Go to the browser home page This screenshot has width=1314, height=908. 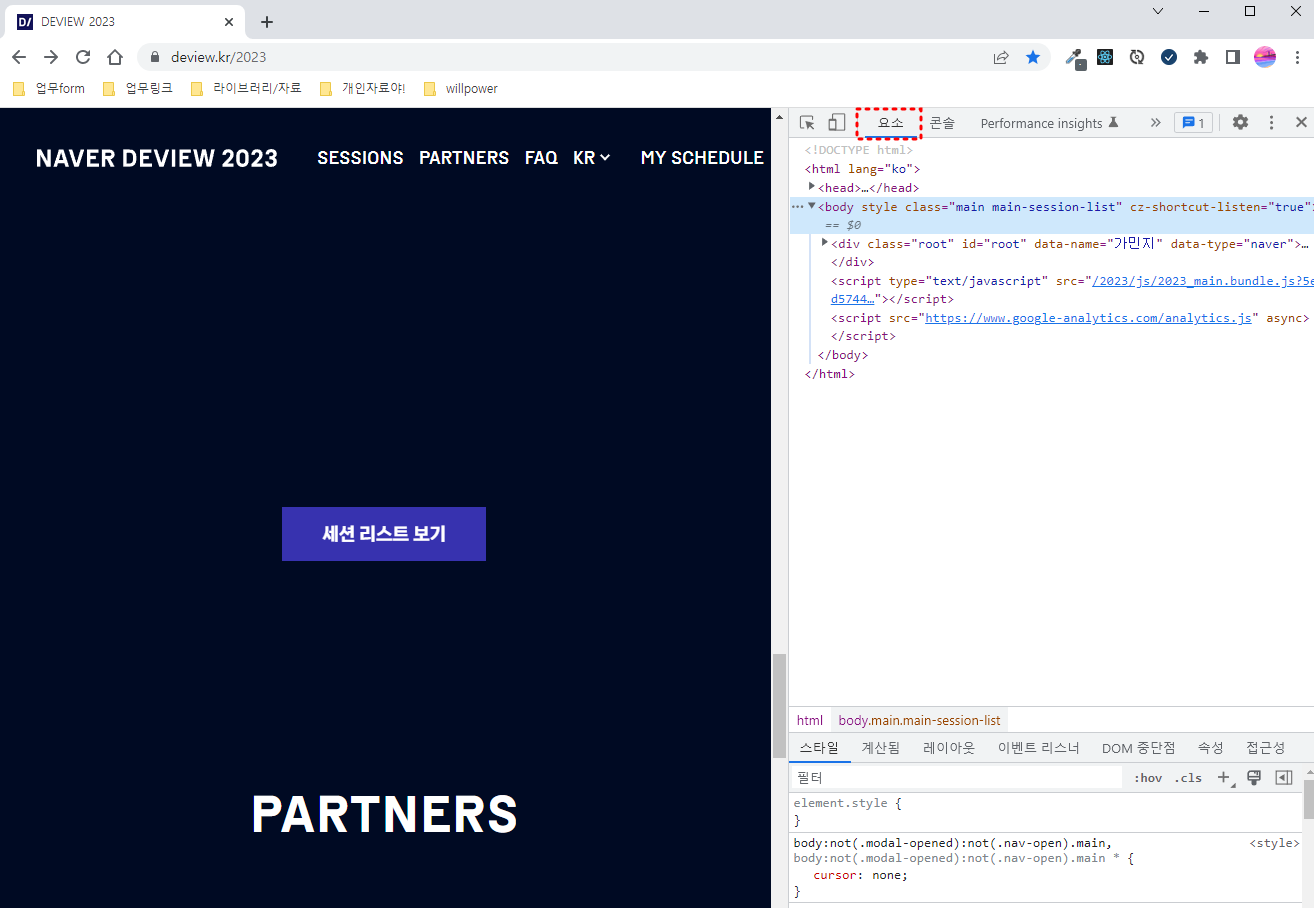[x=115, y=57]
